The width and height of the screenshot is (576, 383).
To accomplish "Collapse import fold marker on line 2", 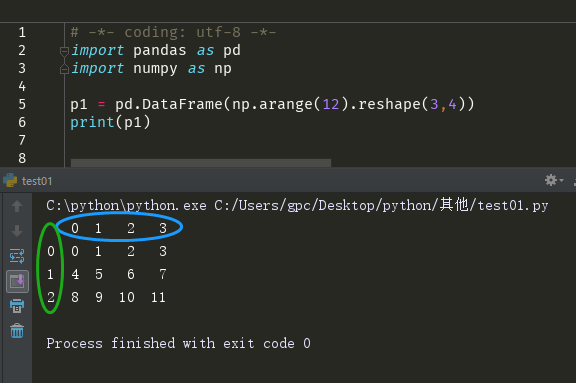I will coord(64,51).
